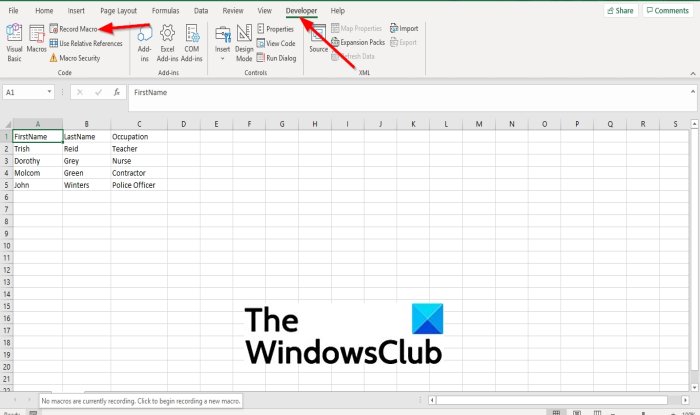Switch to the Insert tab
Viewport: 700px width, 415px height.
(x=76, y=10)
